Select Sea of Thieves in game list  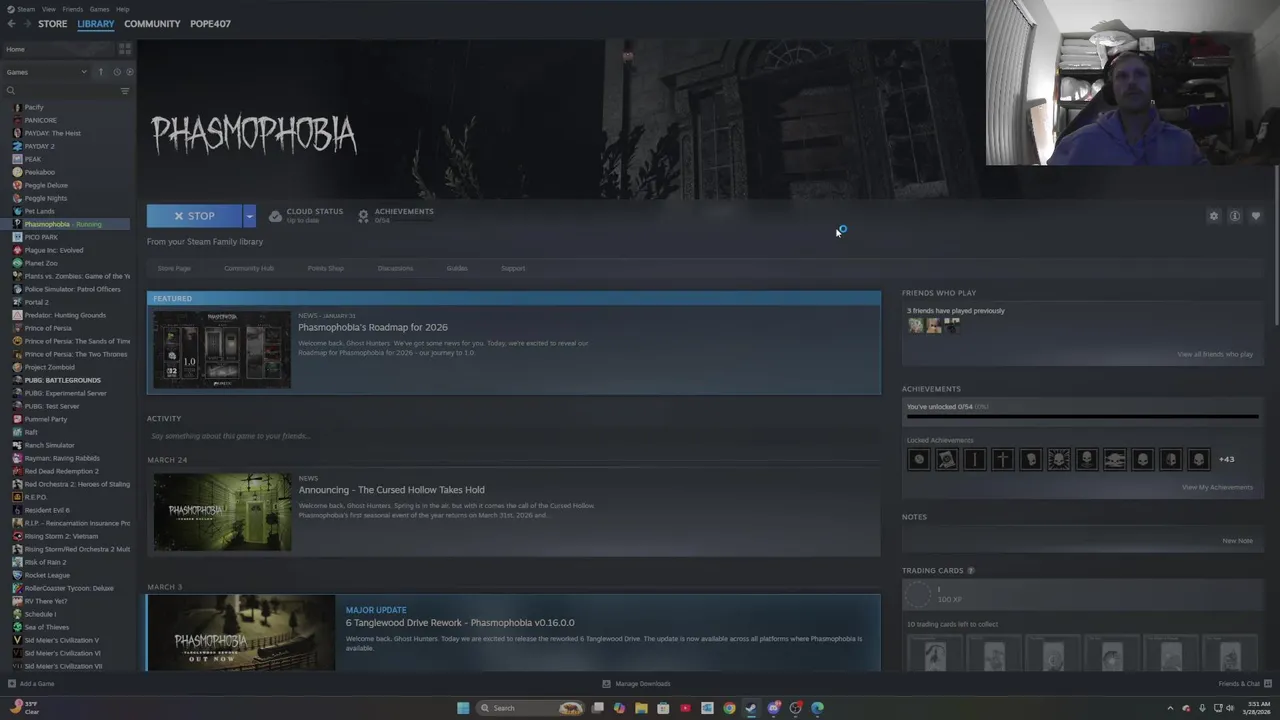pyautogui.click(x=46, y=627)
